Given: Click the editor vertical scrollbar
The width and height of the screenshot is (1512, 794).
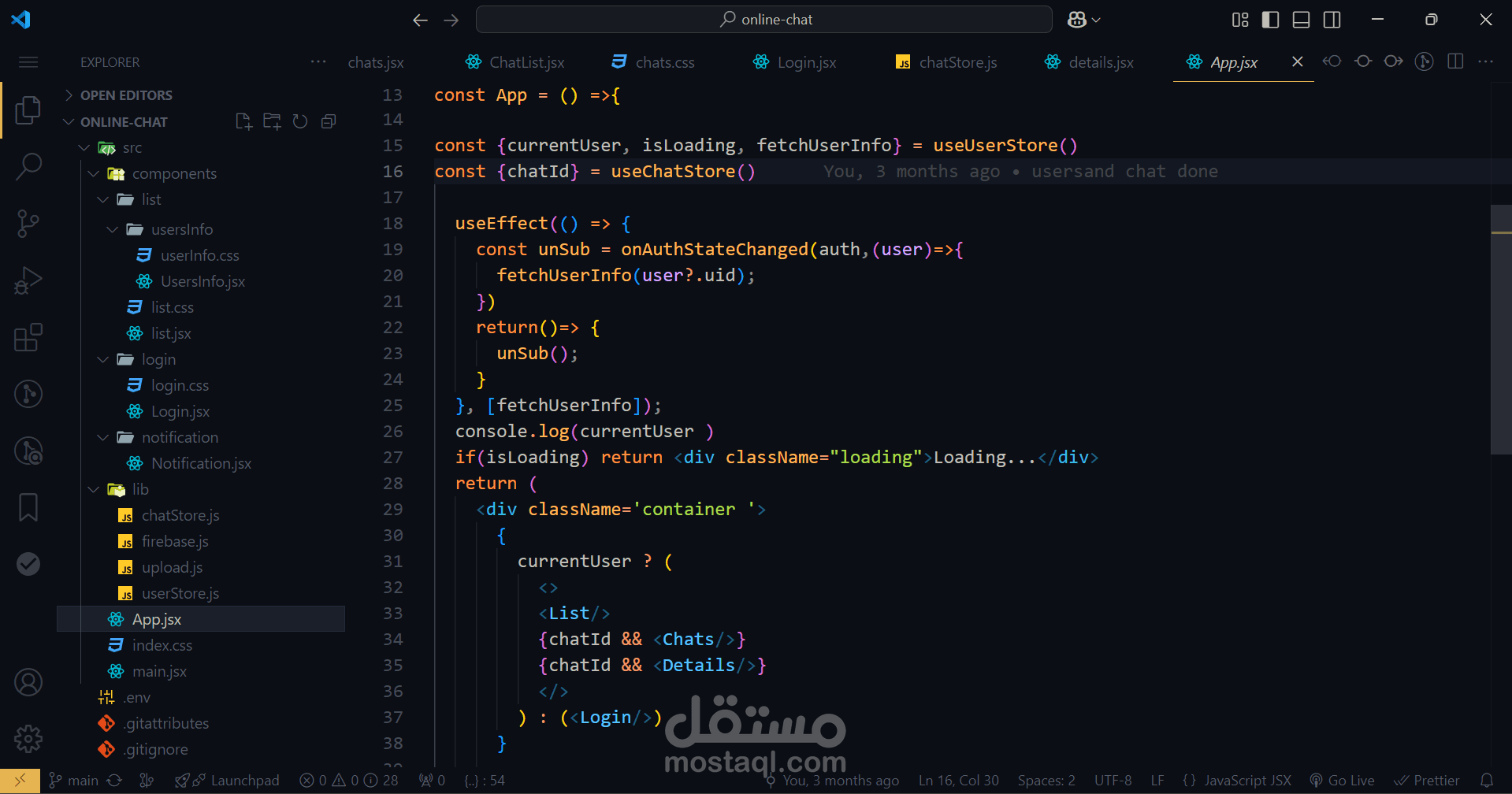Looking at the screenshot, I should [x=1501, y=330].
